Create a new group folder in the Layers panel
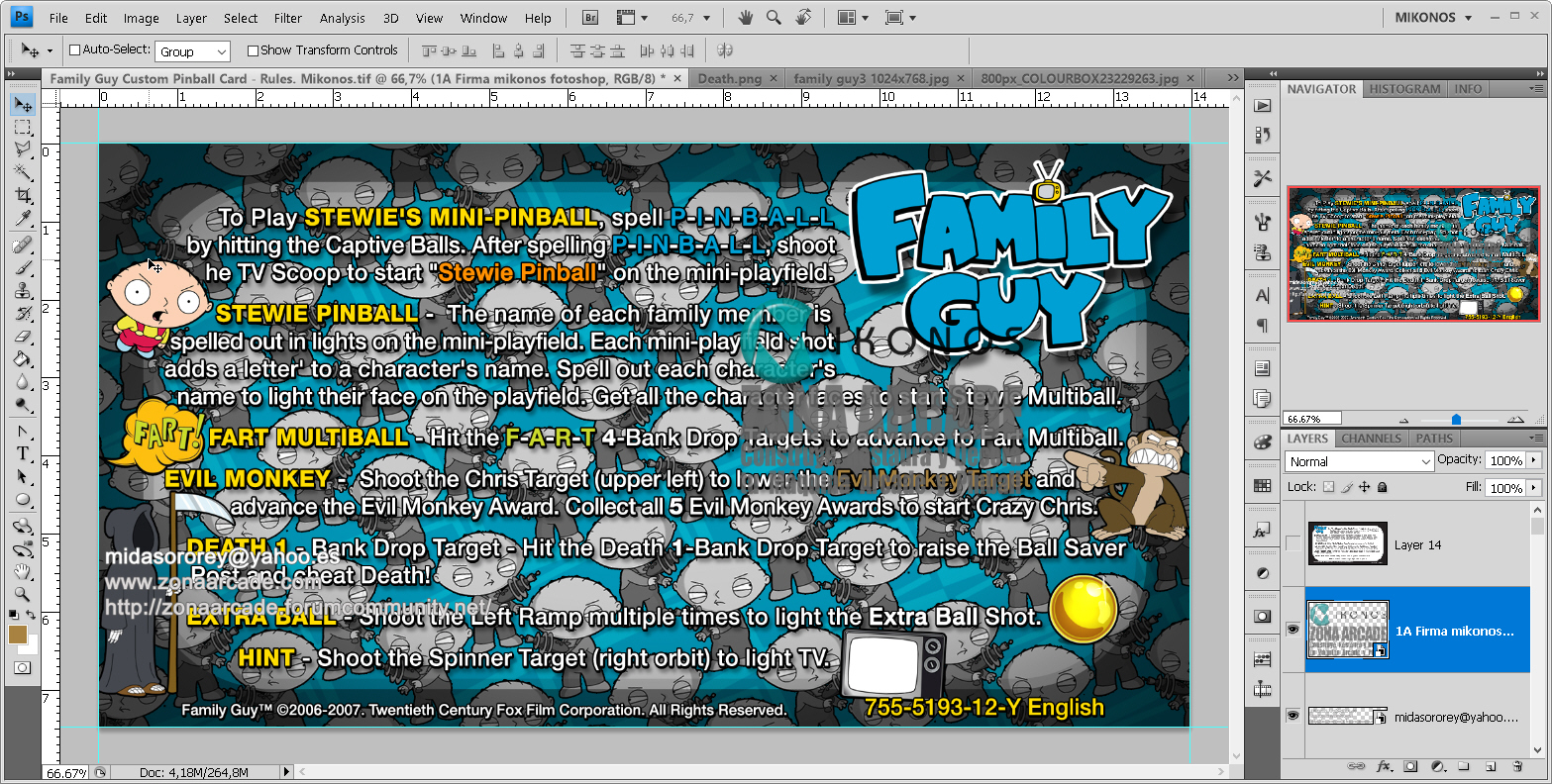 (x=1463, y=766)
